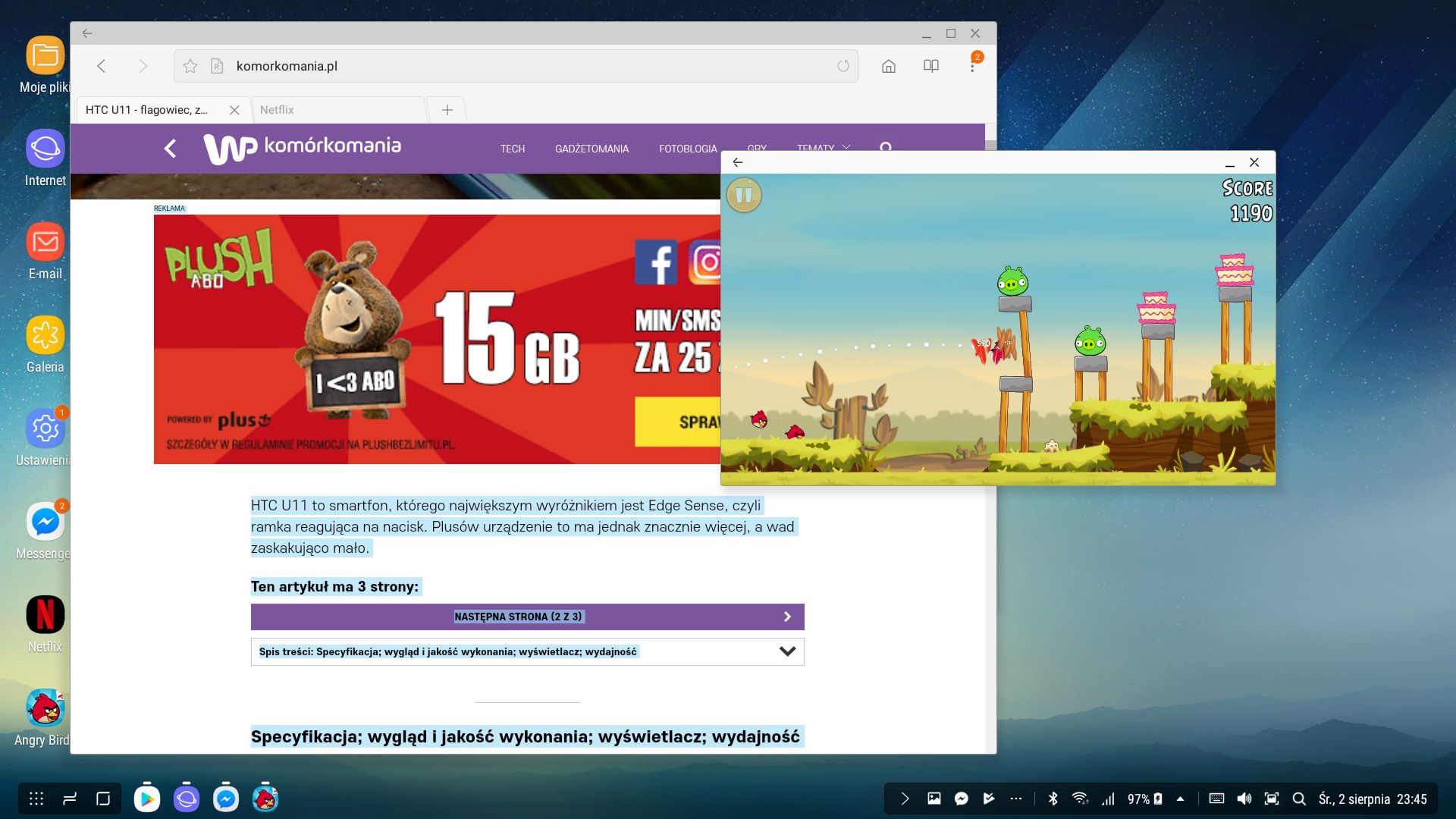Click the komorkomania.pl address field
Viewport: 1456px width, 819px height.
pyautogui.click(x=516, y=66)
